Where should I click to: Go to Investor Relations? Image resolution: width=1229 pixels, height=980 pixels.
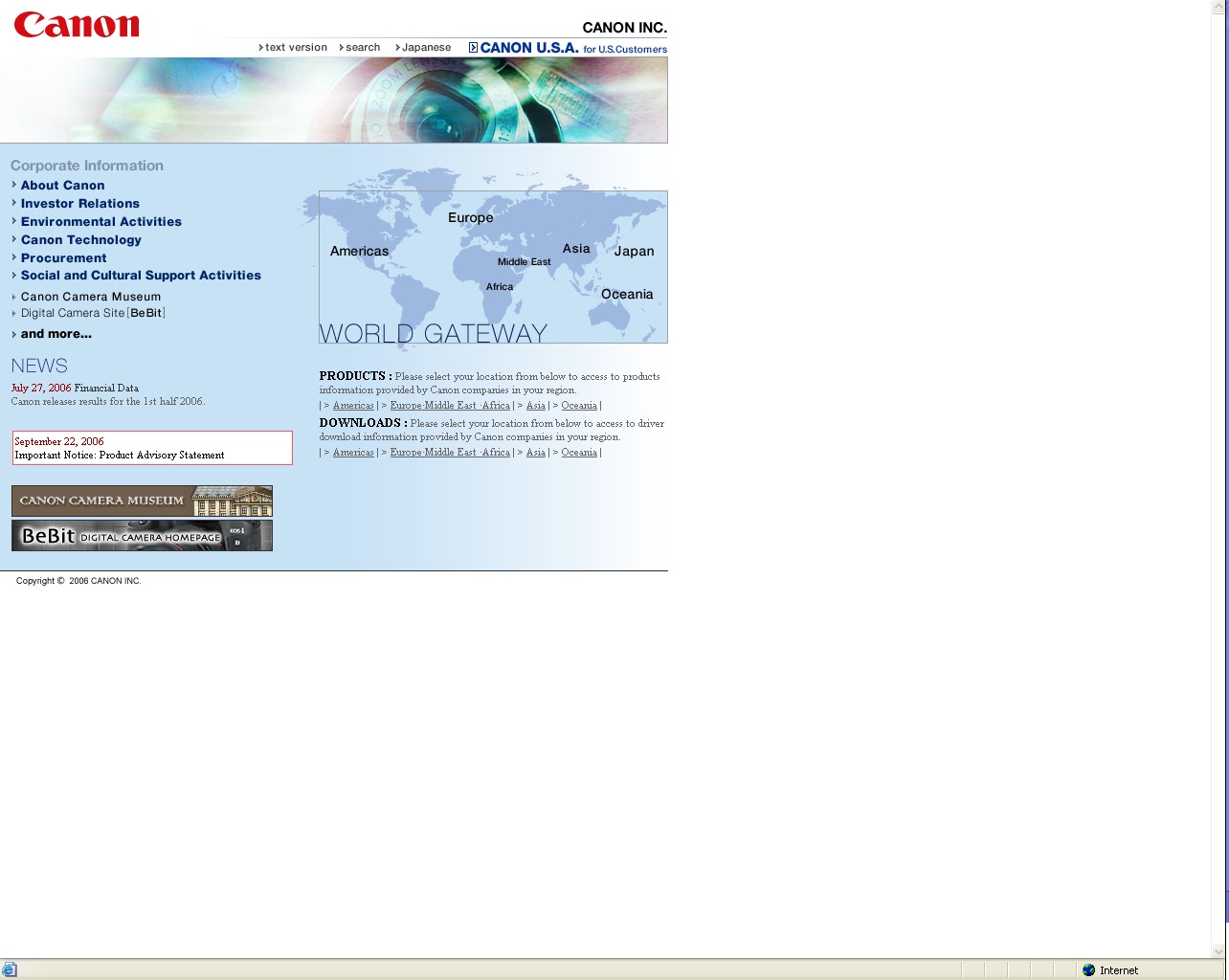click(79, 204)
